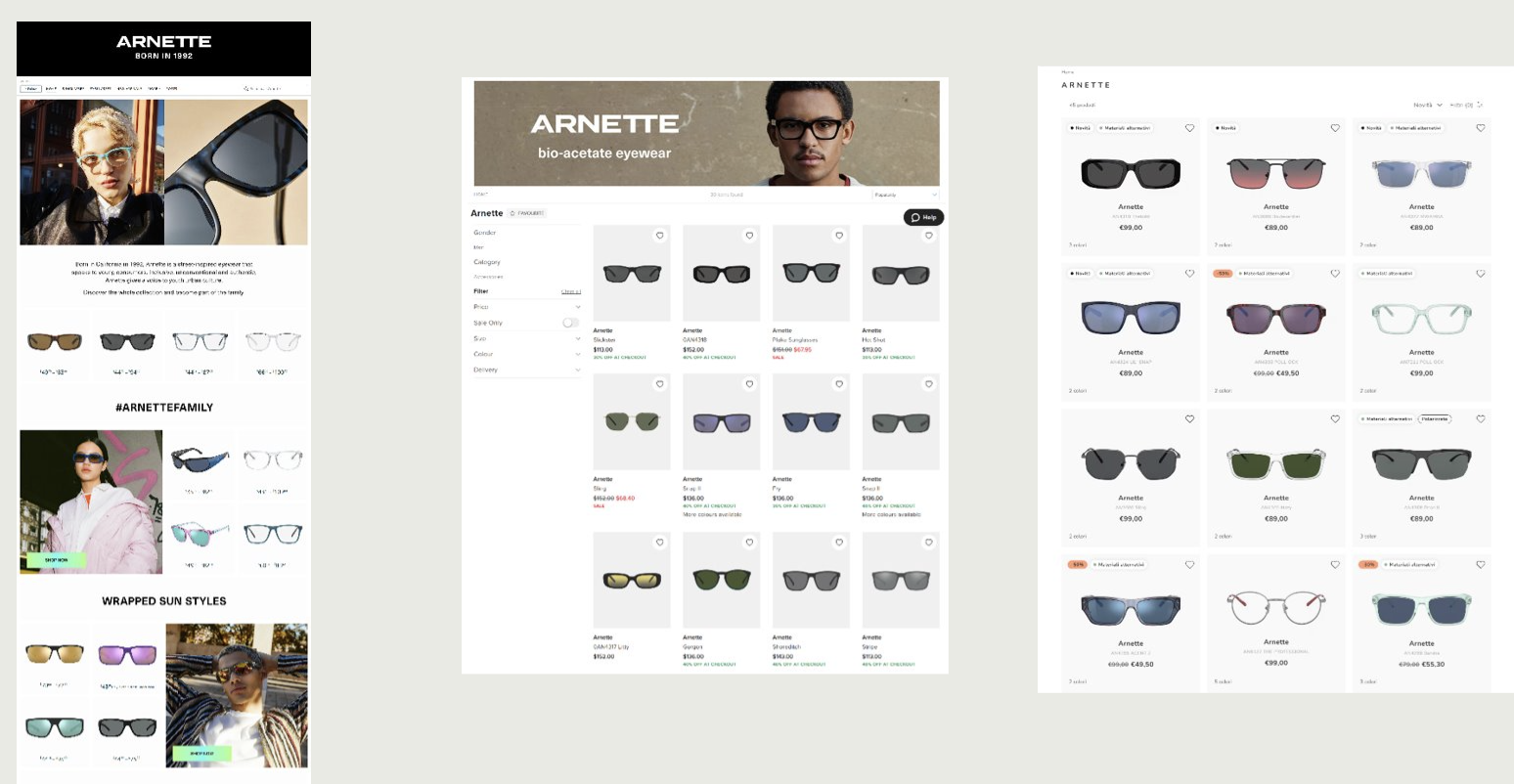Wishlist the €55,30 mint sunglasses with heart

[x=1481, y=565]
